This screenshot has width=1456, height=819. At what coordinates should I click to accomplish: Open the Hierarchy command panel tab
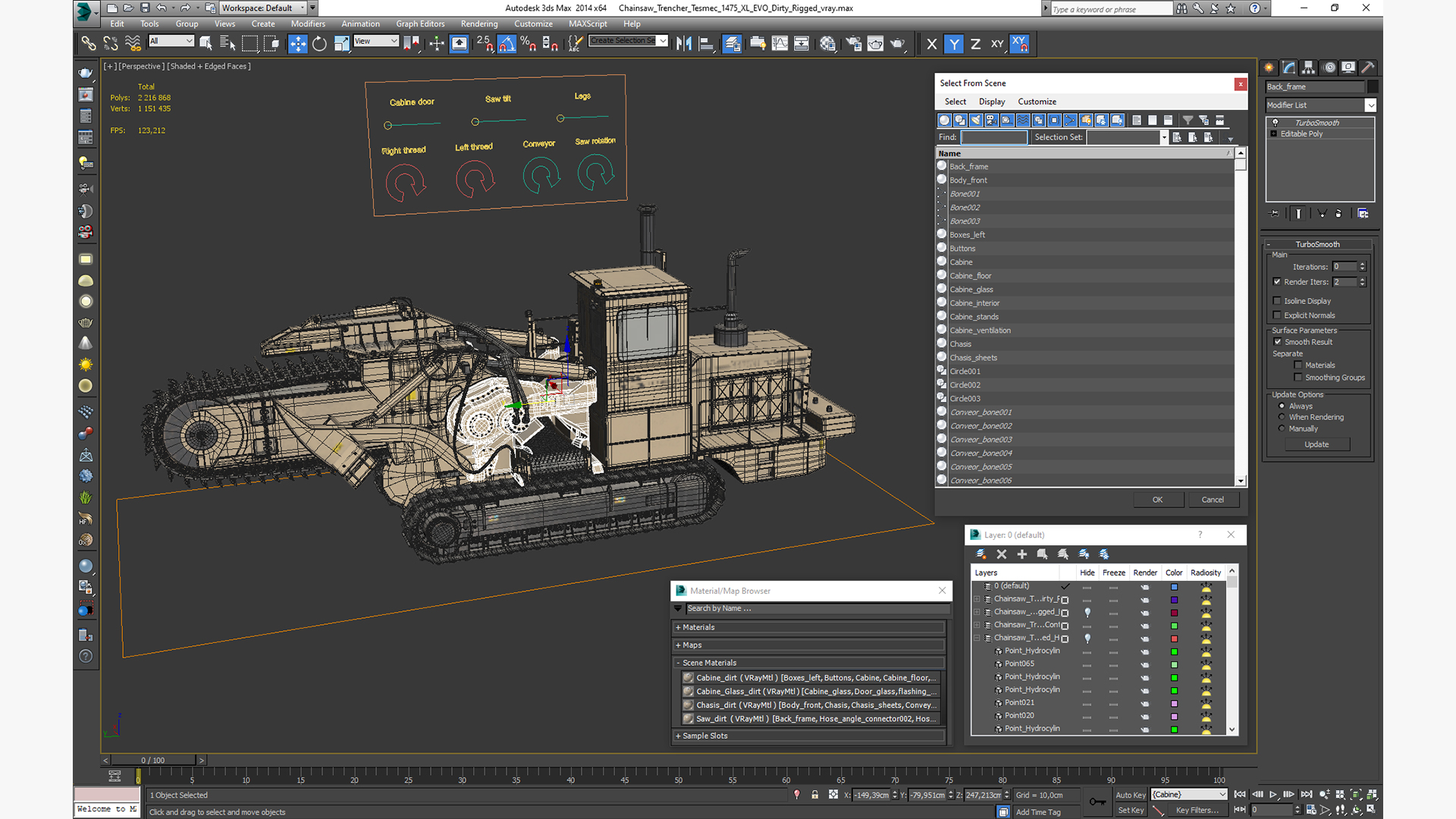(1308, 67)
